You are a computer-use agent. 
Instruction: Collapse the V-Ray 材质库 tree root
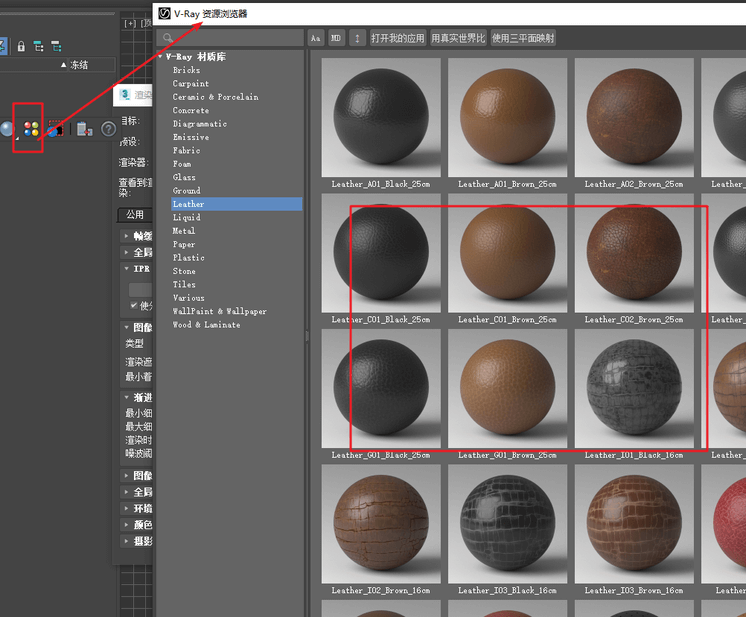(160, 57)
